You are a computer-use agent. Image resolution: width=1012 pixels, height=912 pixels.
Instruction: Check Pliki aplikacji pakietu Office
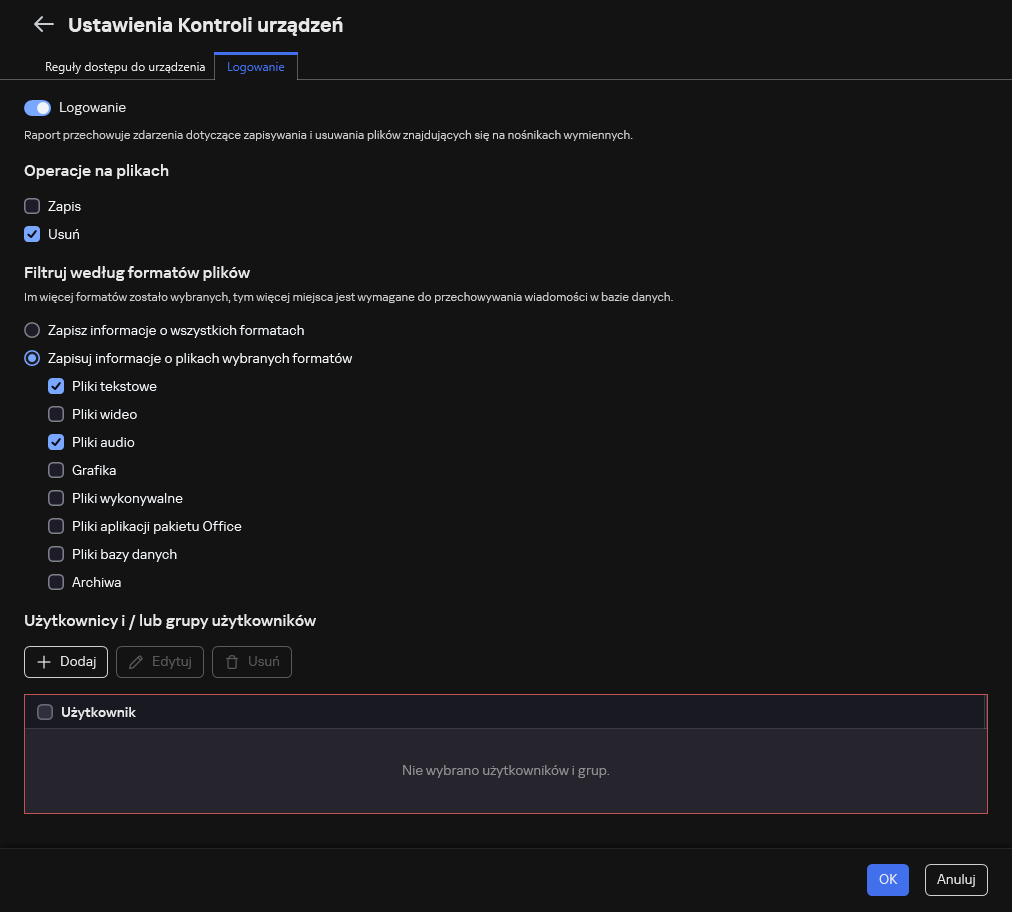point(56,526)
